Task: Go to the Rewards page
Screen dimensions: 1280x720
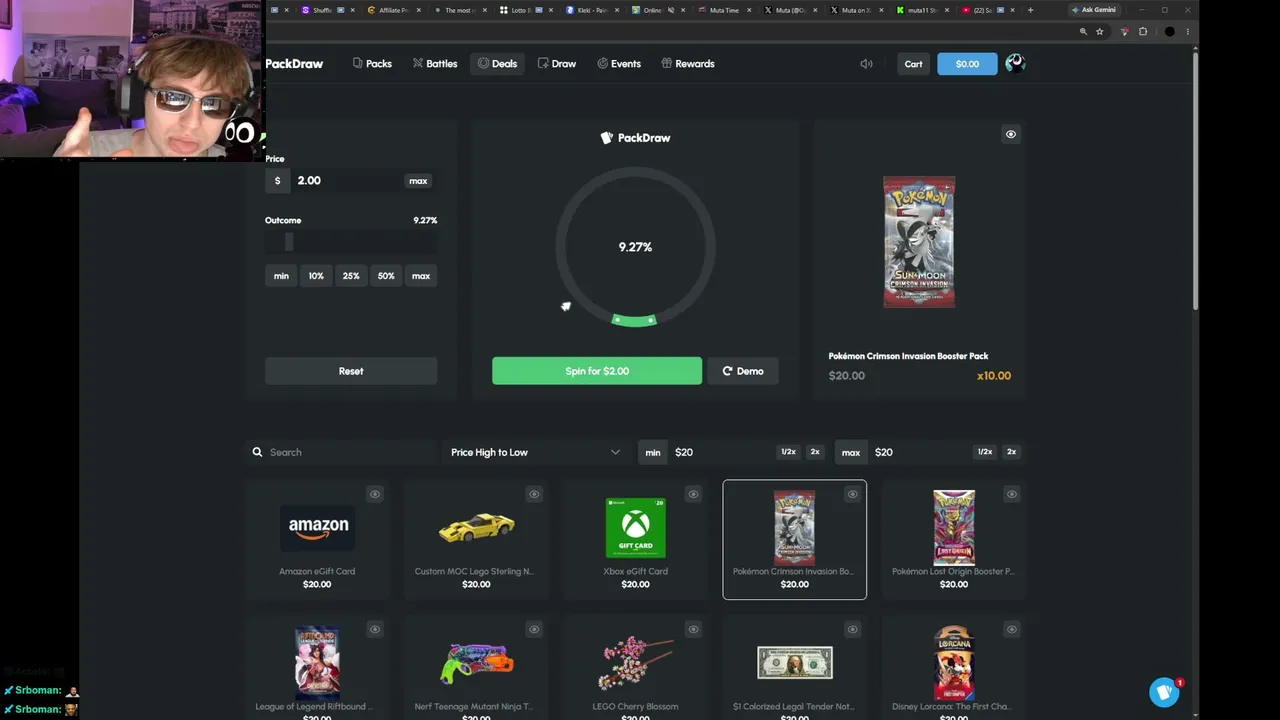Action: pos(688,64)
